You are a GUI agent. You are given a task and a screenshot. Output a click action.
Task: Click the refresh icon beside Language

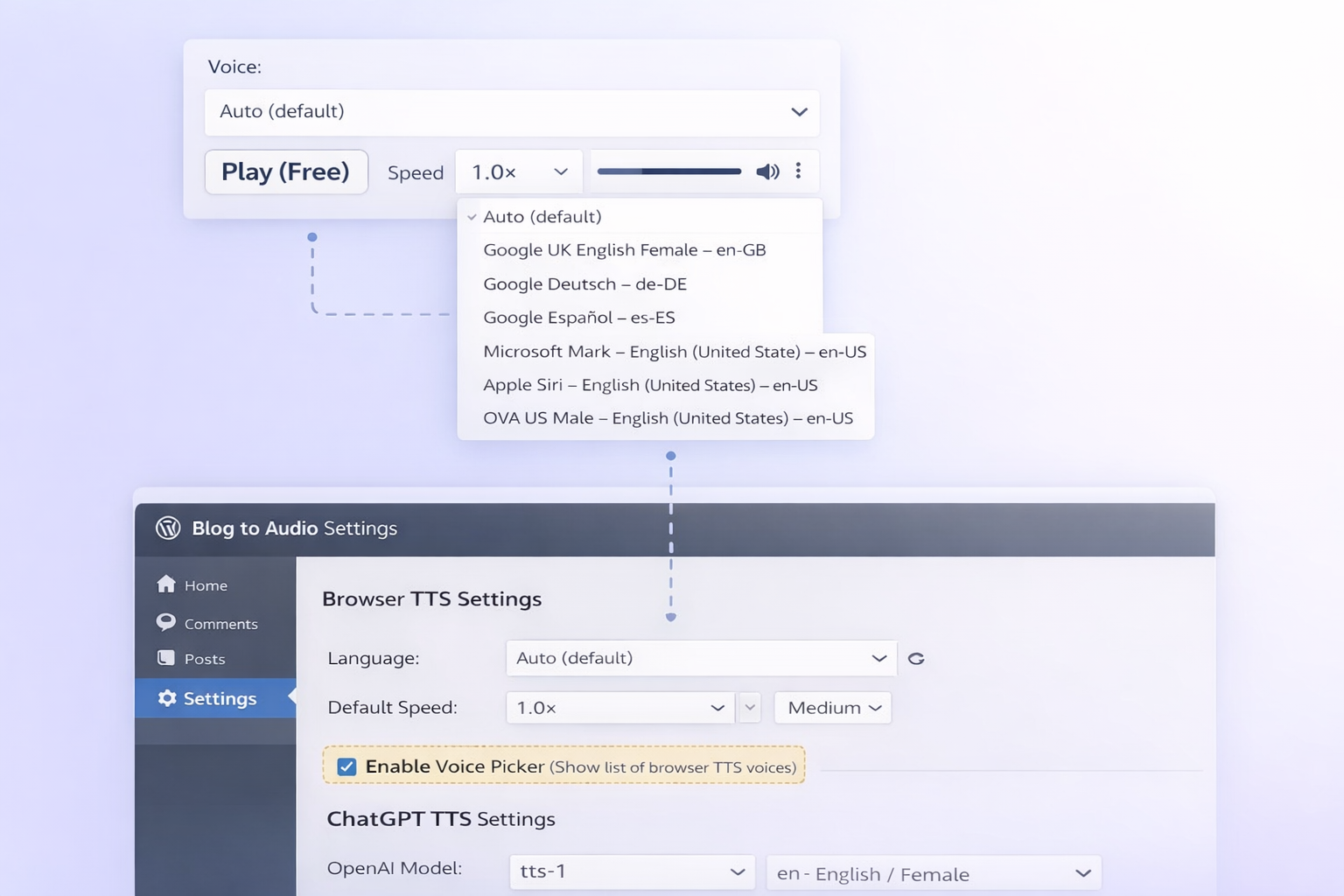(x=916, y=659)
